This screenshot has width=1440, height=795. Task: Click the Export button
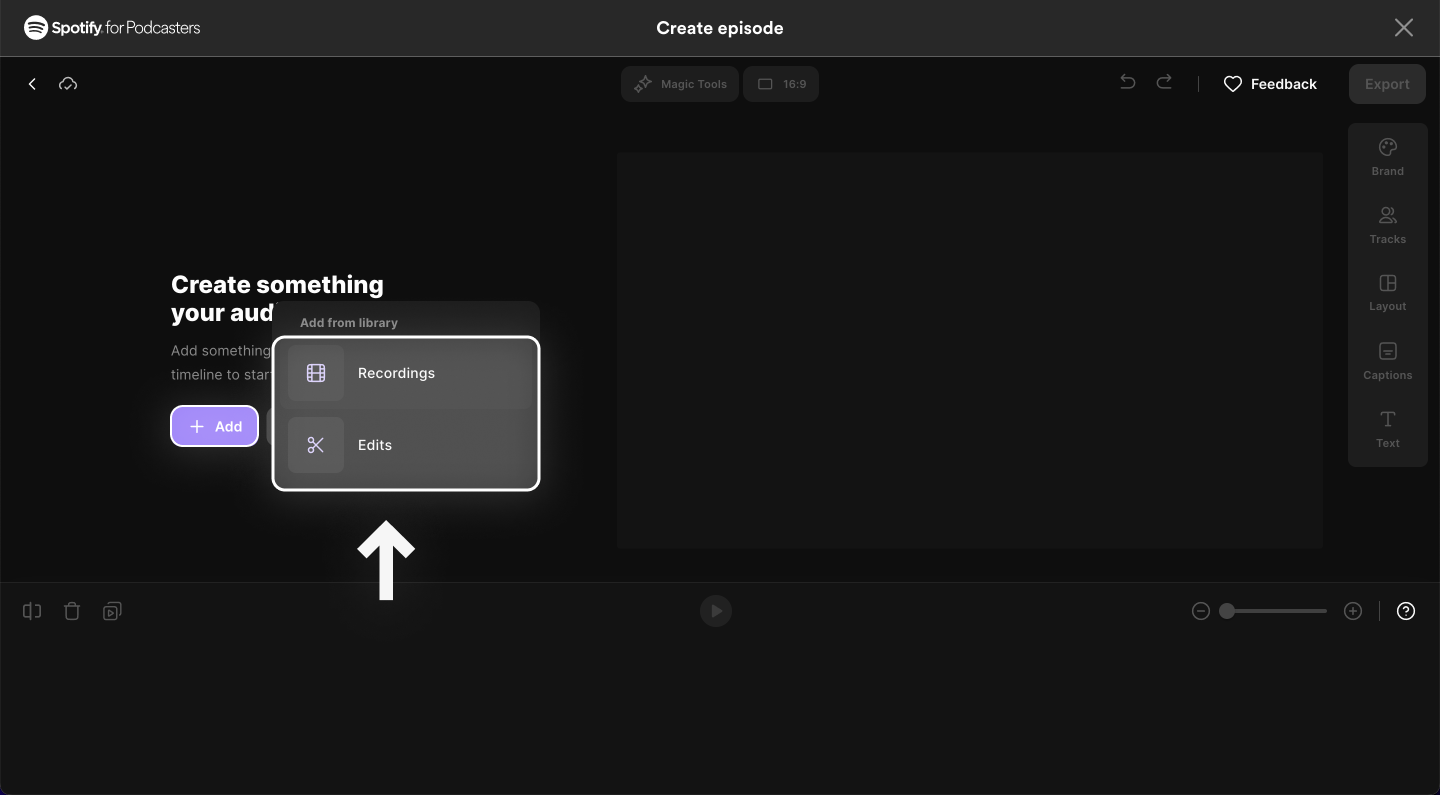point(1387,84)
